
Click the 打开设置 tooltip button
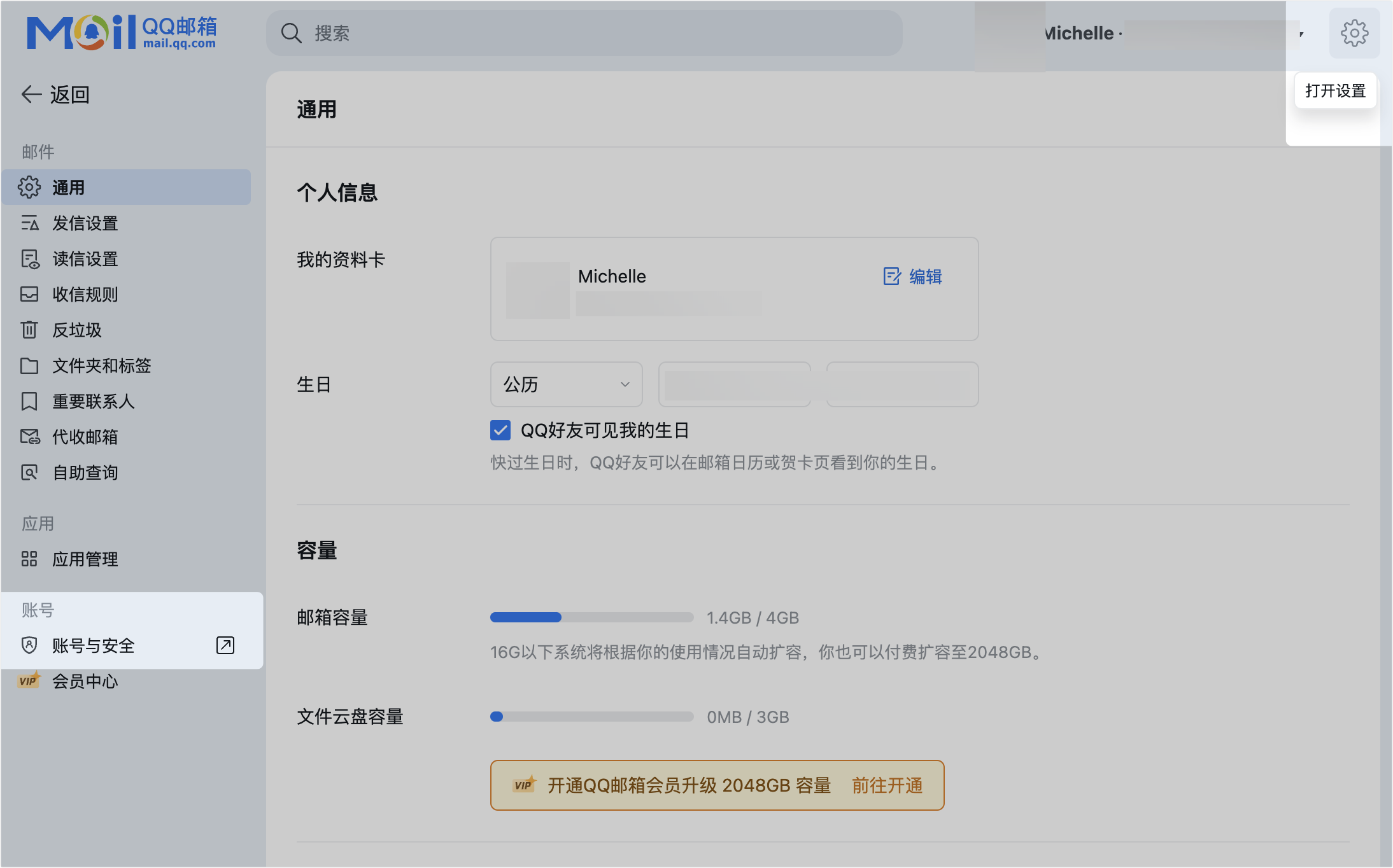(x=1334, y=91)
